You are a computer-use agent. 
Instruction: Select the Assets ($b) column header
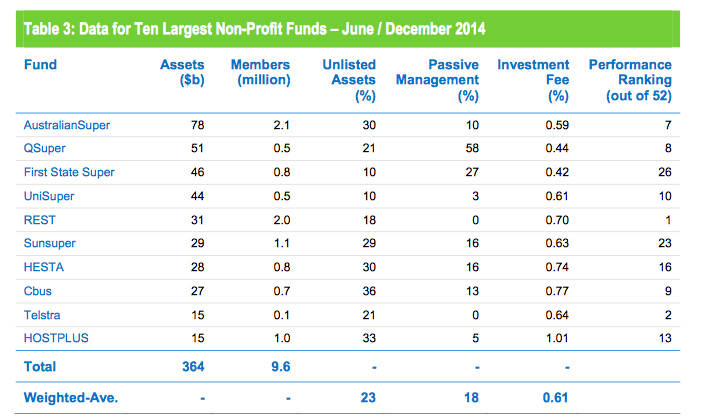pos(182,72)
